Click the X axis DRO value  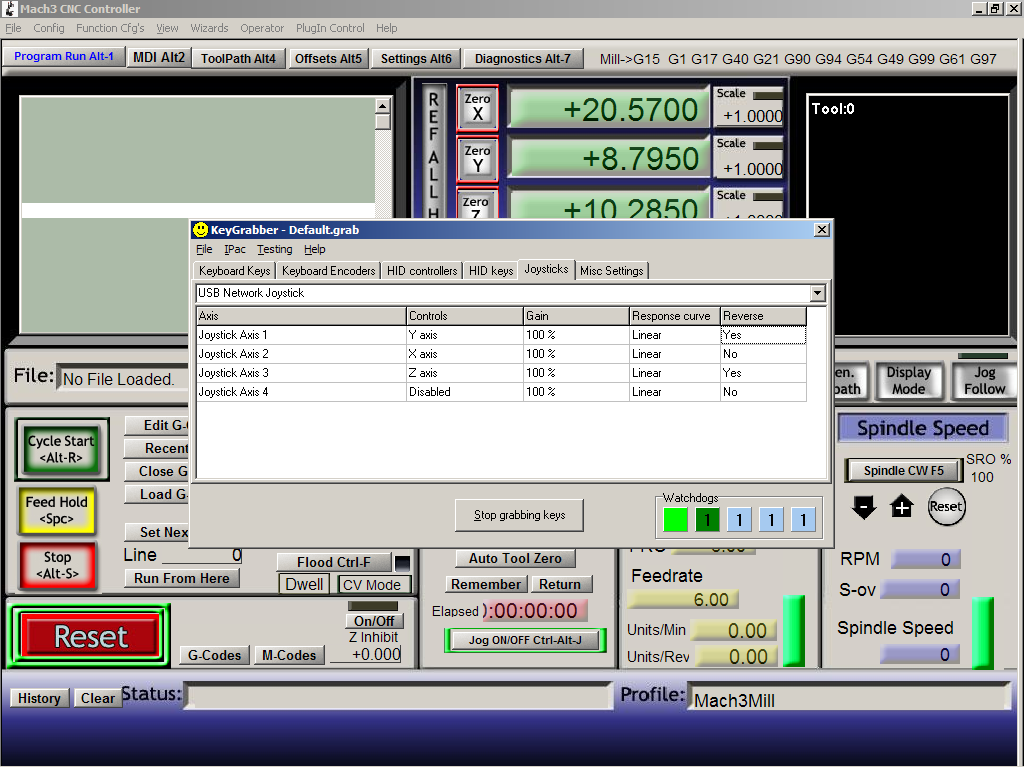(609, 108)
